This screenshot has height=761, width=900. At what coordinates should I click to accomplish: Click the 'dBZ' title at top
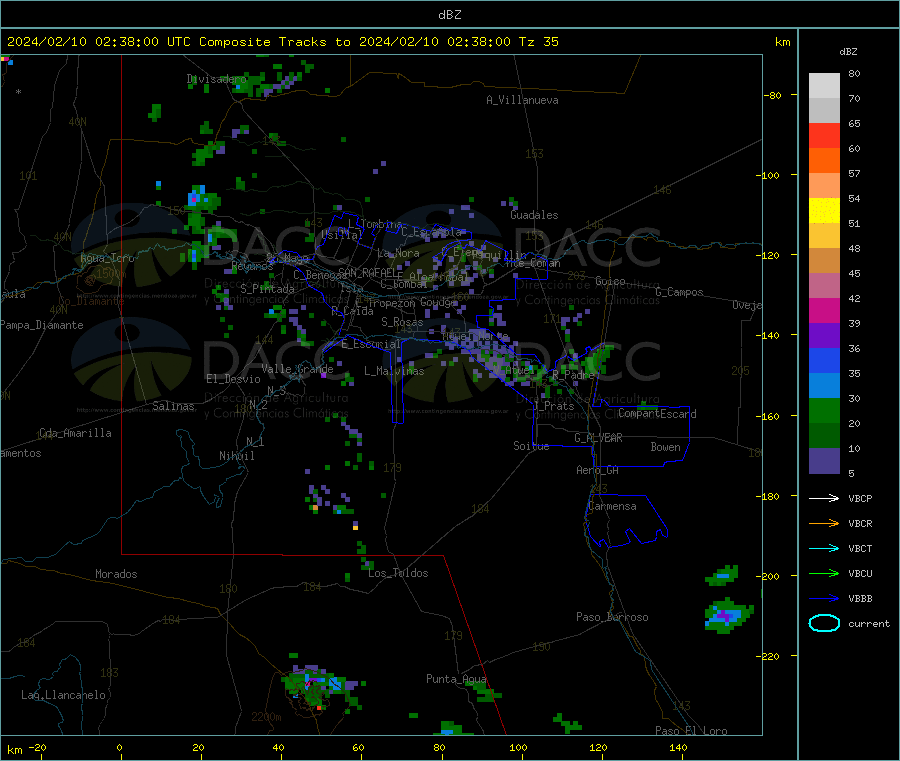[449, 15]
